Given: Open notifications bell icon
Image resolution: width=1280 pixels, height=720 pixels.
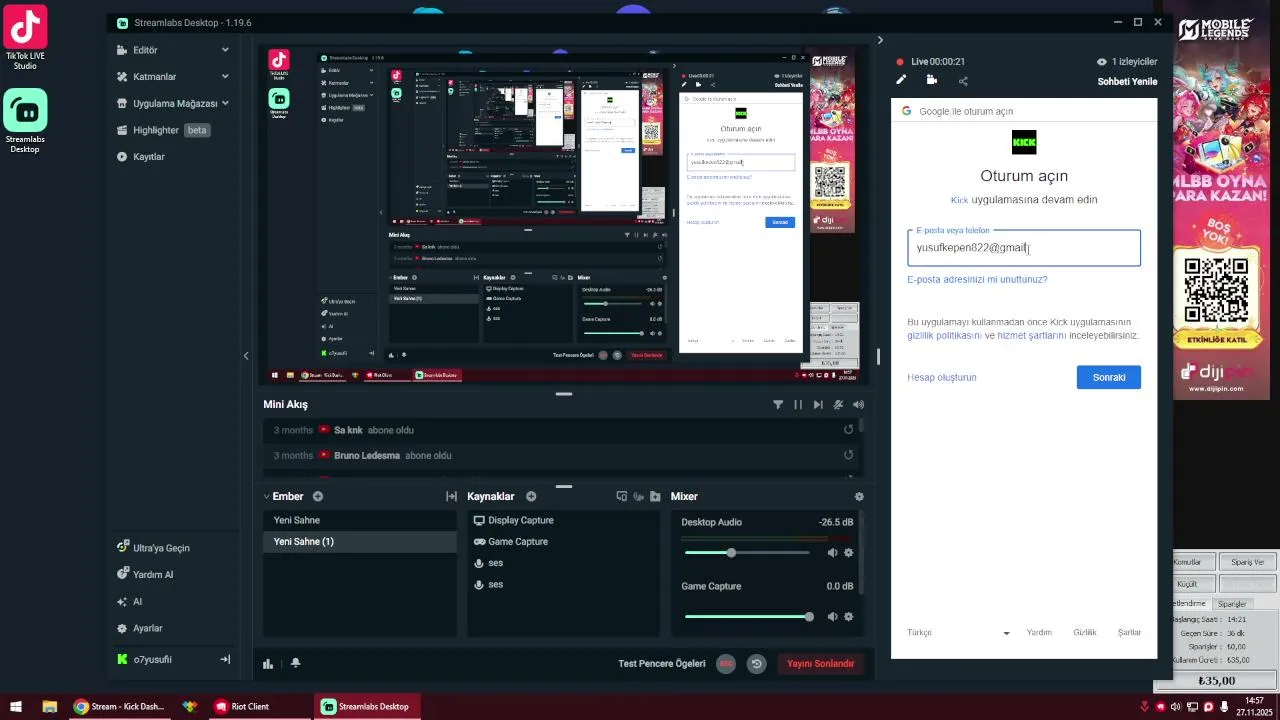Looking at the screenshot, I should 295,663.
